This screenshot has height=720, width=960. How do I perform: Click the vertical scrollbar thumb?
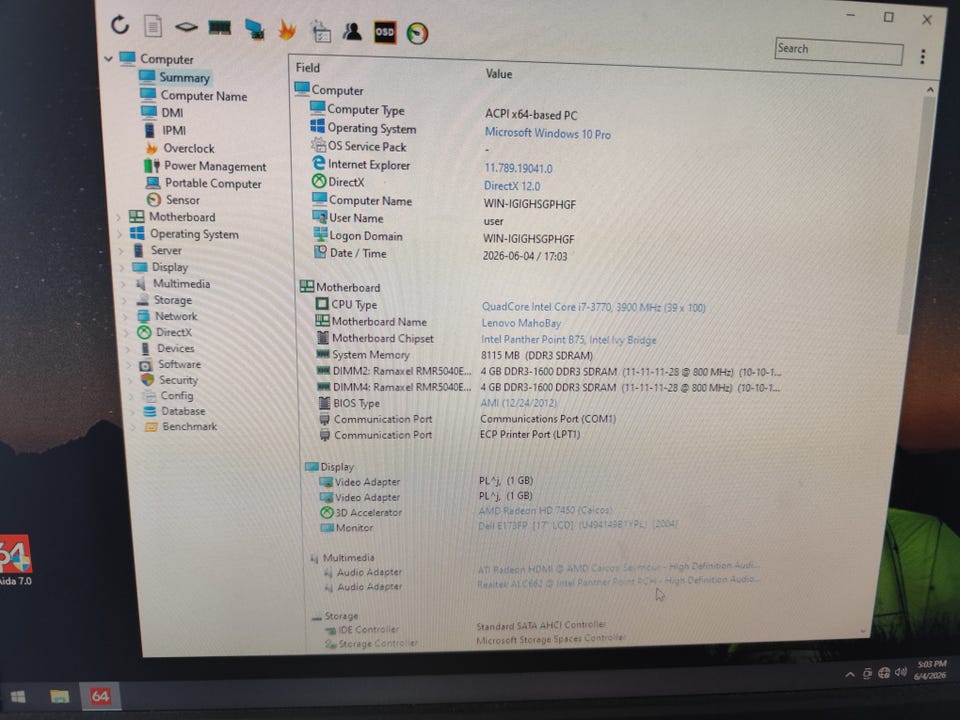tap(918, 214)
